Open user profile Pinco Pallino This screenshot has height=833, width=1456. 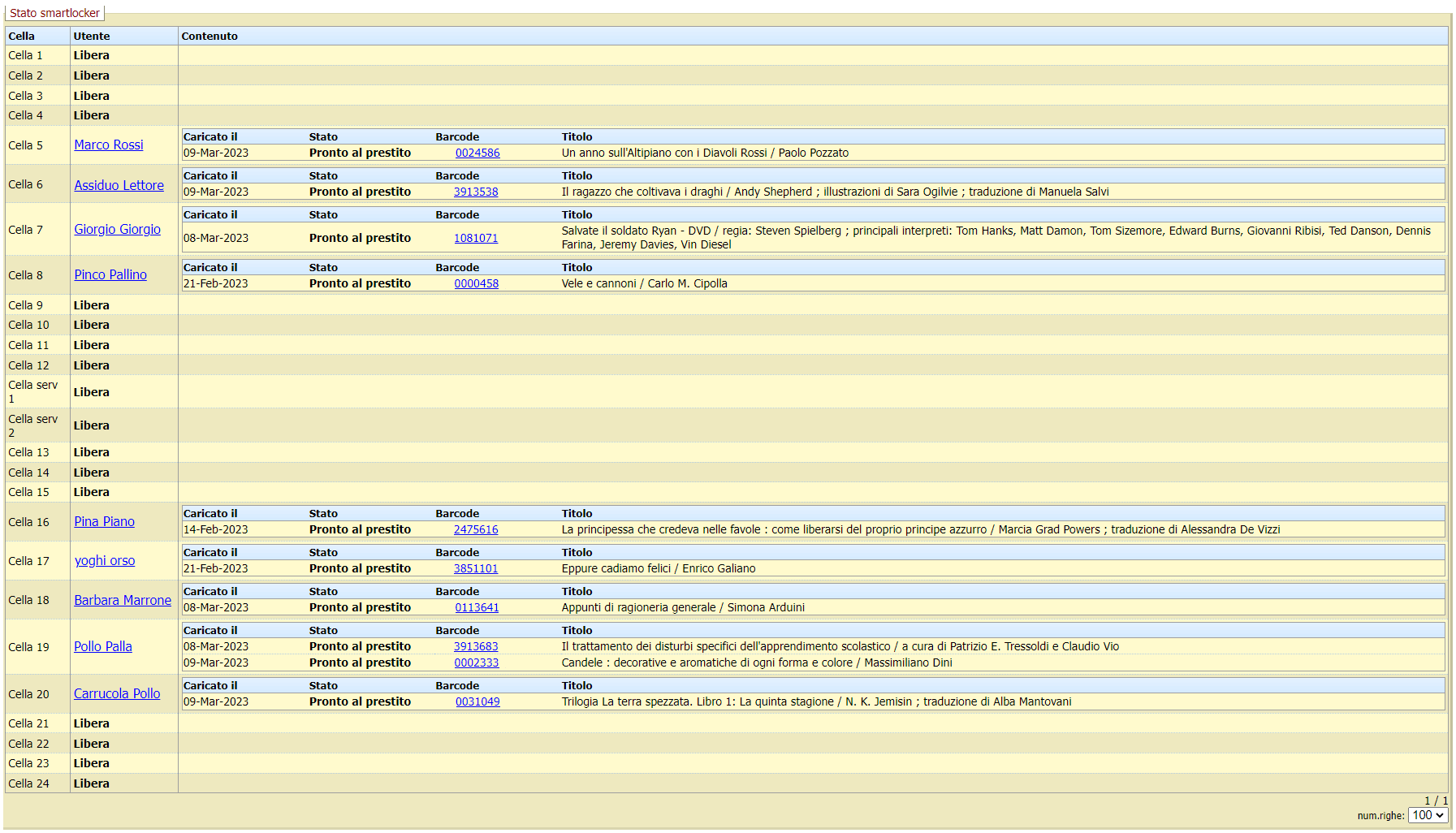110,274
